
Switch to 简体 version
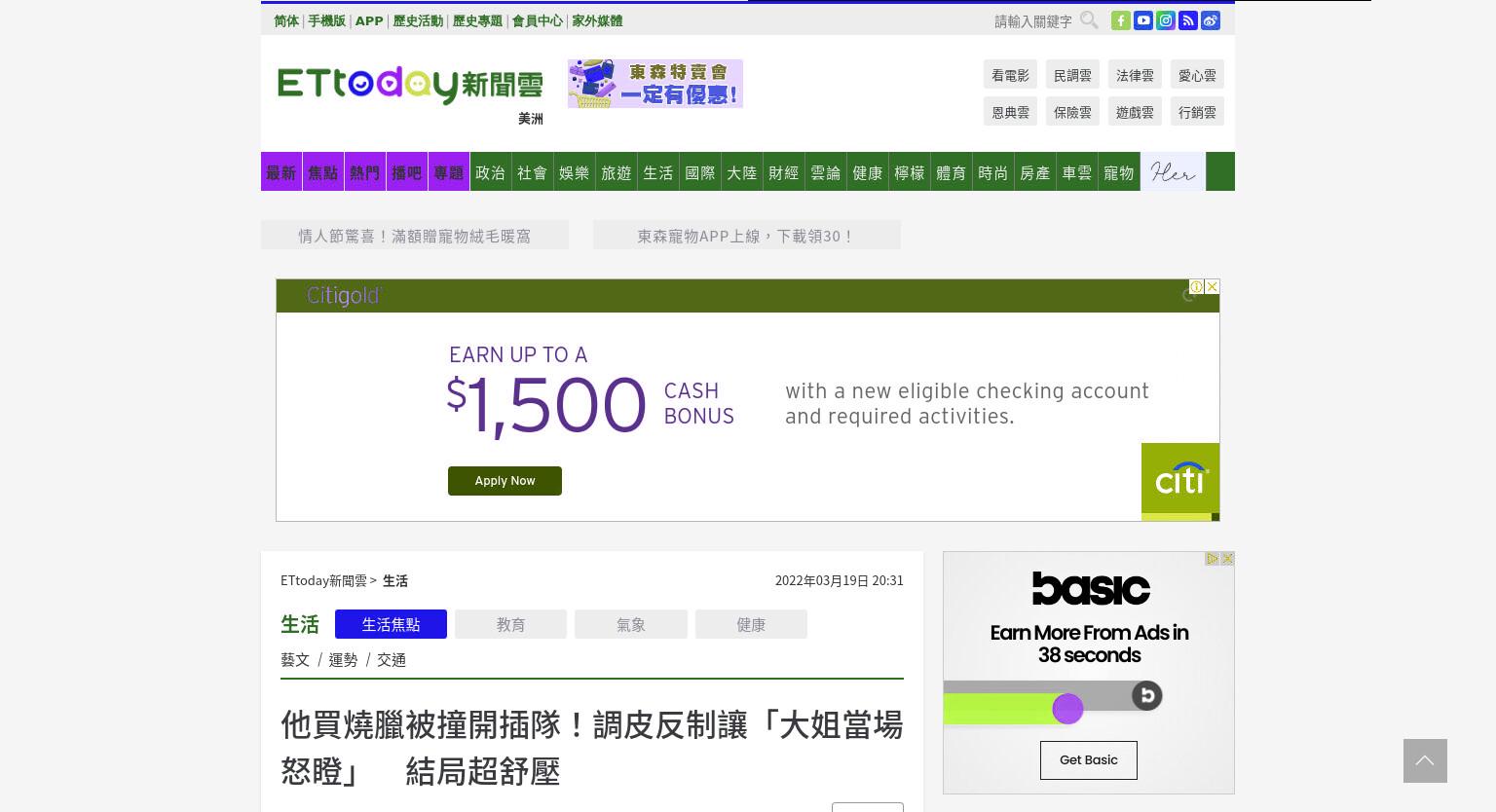click(x=286, y=20)
